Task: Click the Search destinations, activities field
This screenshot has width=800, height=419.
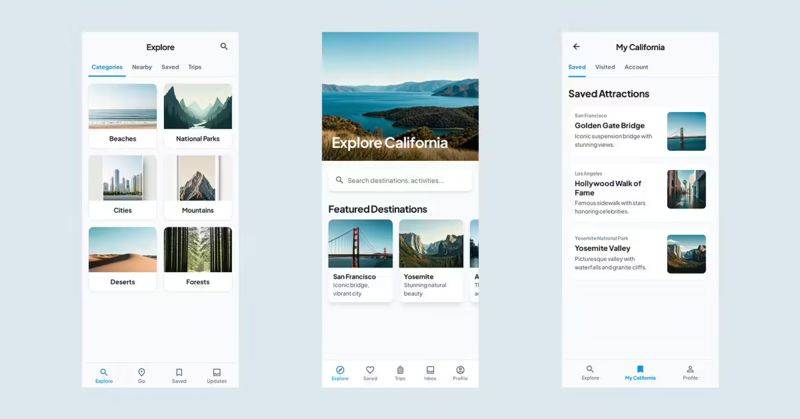Action: pos(400,180)
